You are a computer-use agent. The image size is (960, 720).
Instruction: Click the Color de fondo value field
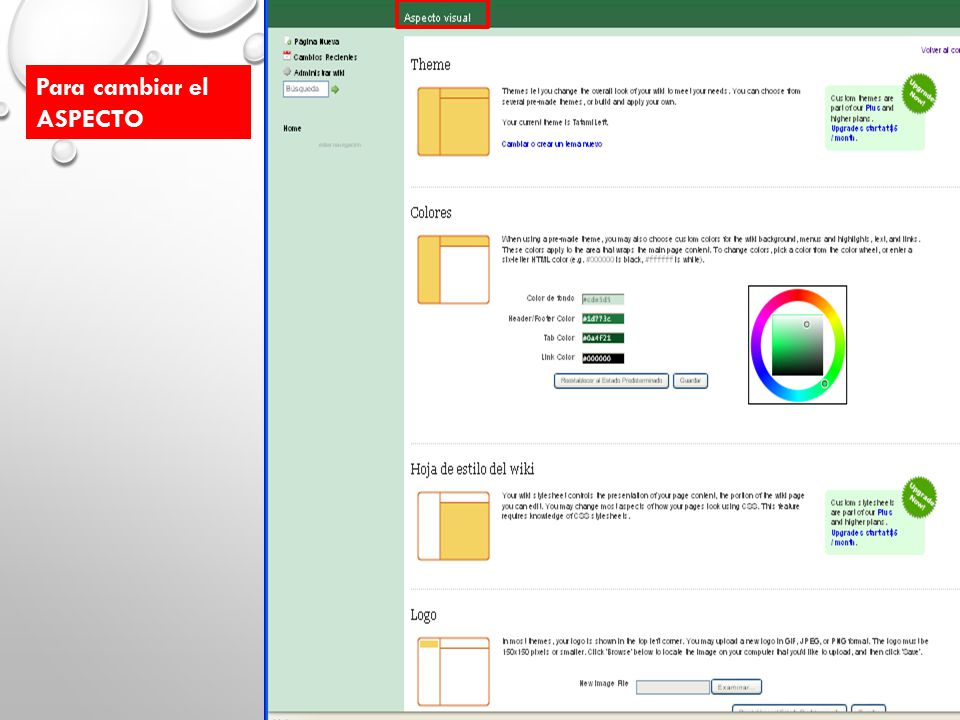[602, 299]
